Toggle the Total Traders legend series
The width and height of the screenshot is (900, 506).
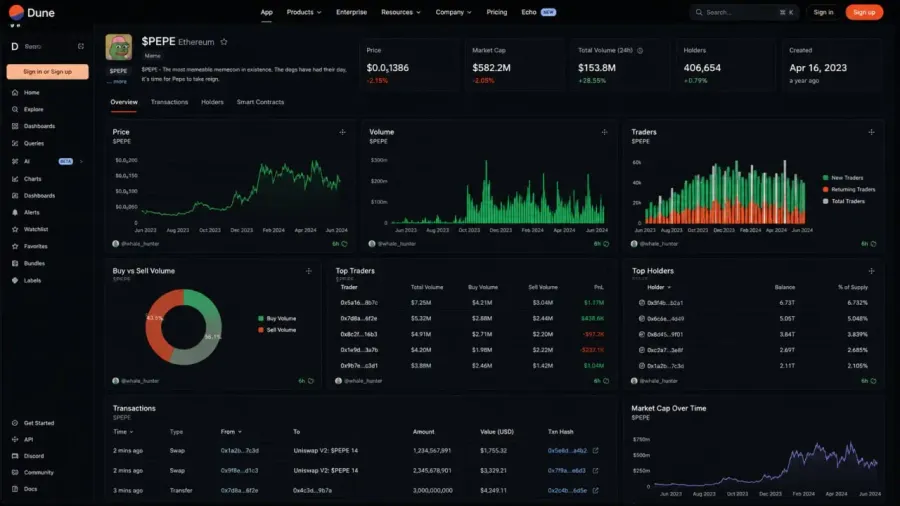(x=844, y=201)
